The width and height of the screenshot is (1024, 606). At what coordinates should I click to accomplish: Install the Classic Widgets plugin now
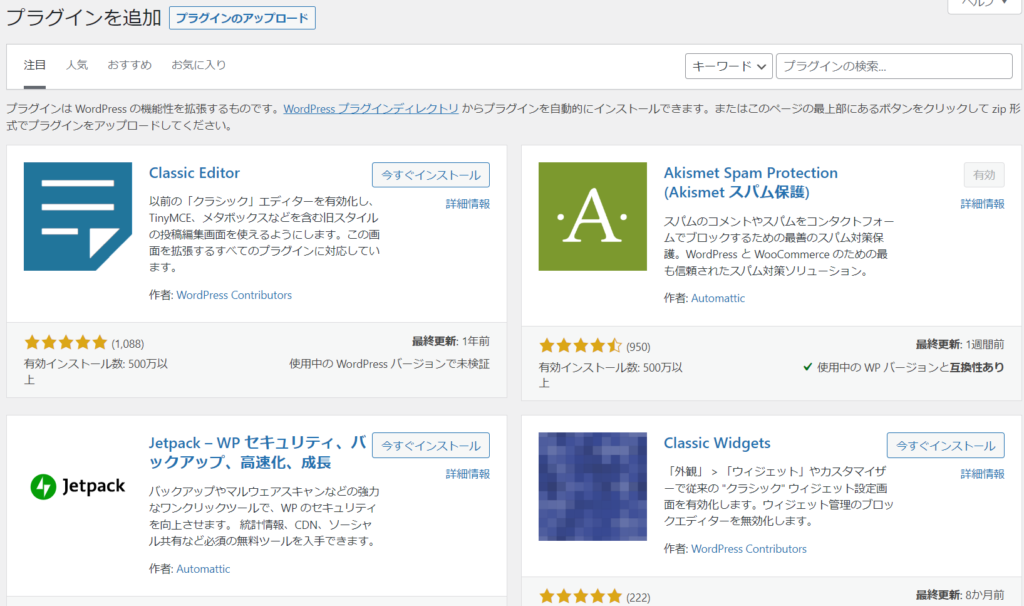[x=945, y=445]
